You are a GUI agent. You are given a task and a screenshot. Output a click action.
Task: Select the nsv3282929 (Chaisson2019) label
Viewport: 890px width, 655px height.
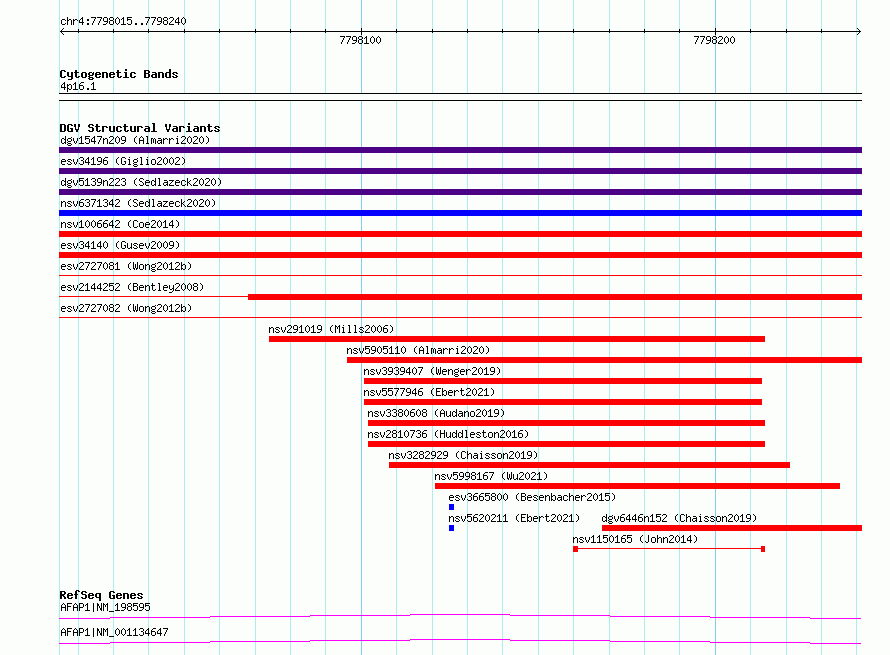pos(463,455)
